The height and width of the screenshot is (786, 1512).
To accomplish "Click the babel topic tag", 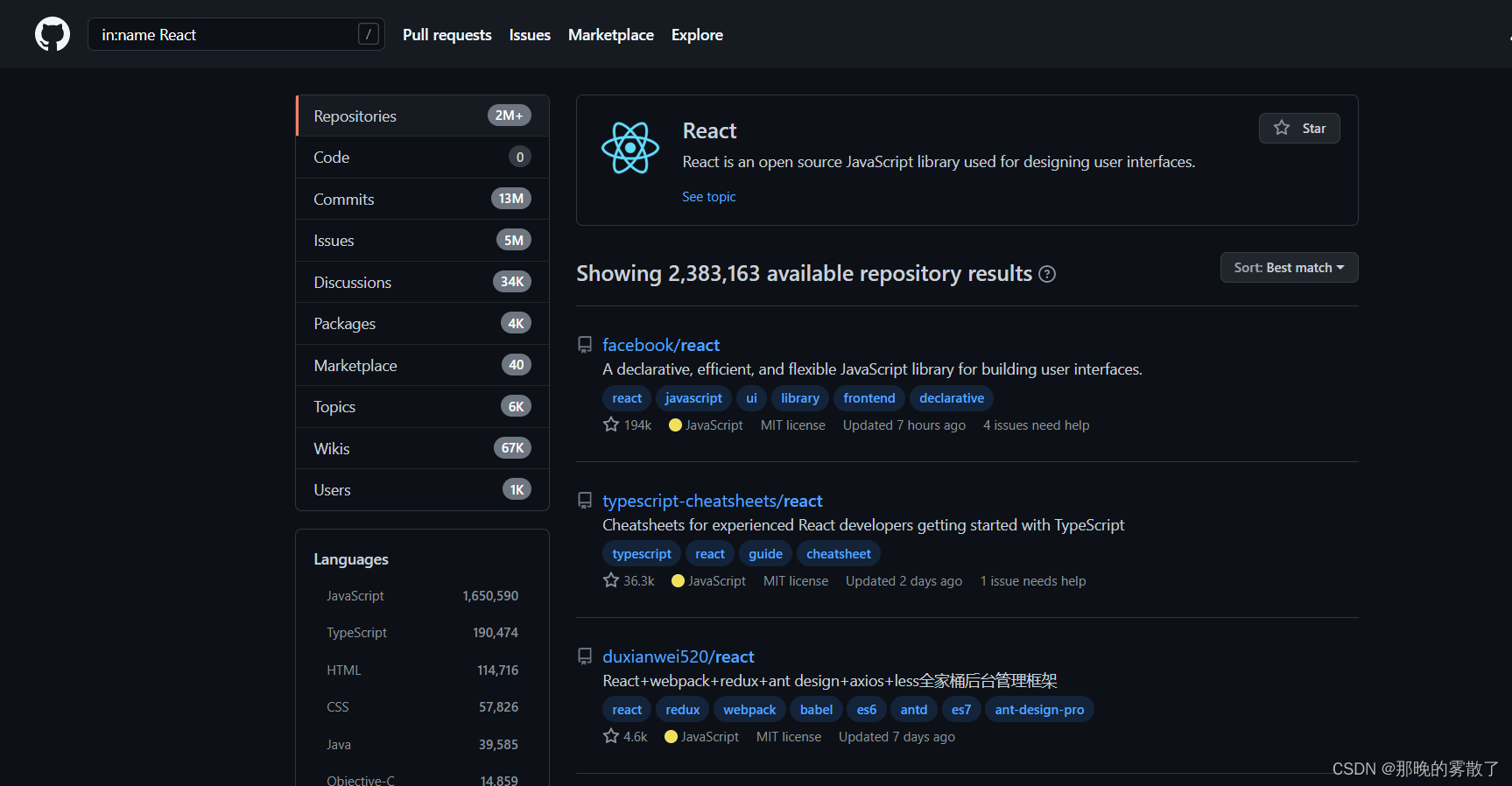I will click(816, 710).
